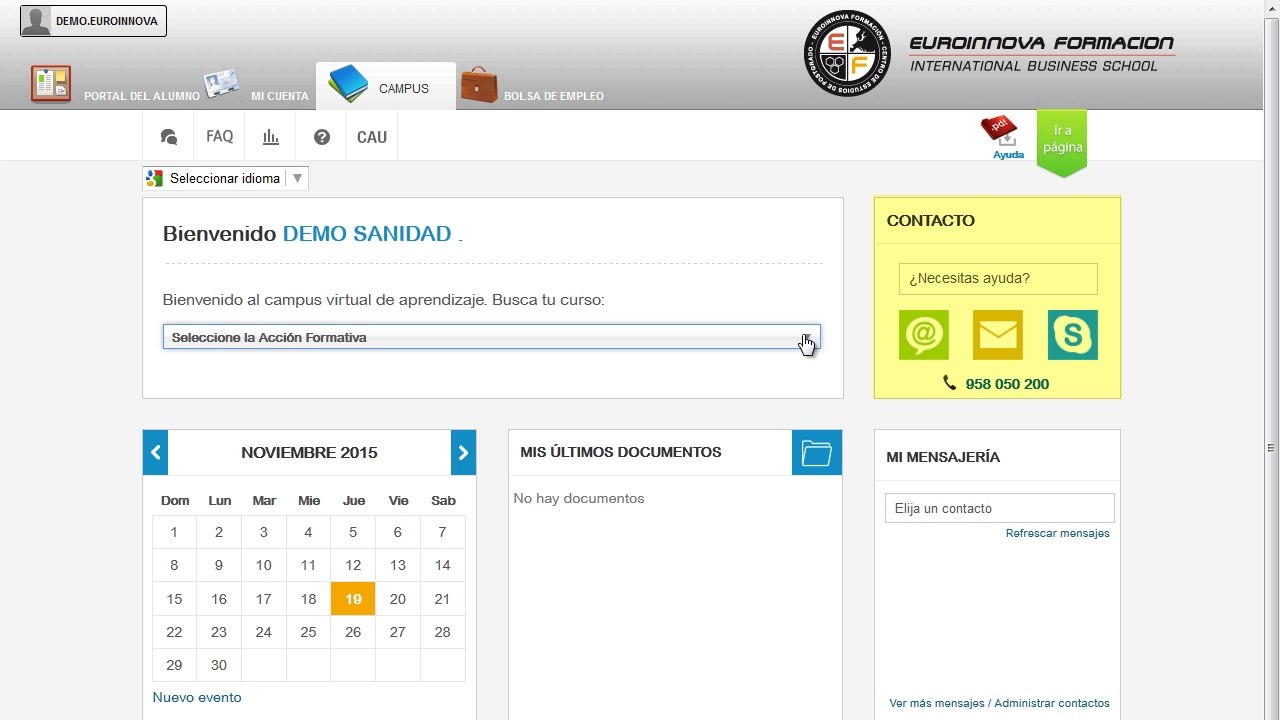Go to previous month in calendar
The height and width of the screenshot is (720, 1280).
(156, 452)
